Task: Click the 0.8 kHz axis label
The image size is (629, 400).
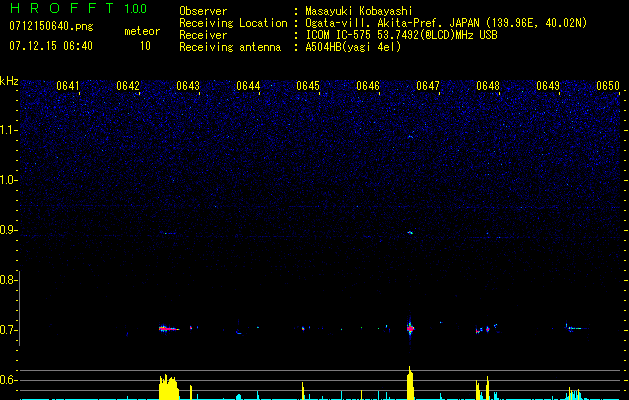Action: [x=8, y=280]
